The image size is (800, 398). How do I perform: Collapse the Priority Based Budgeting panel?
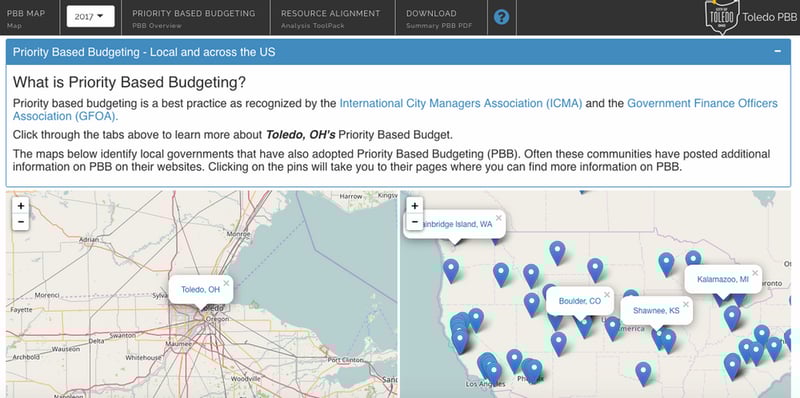[x=778, y=52]
